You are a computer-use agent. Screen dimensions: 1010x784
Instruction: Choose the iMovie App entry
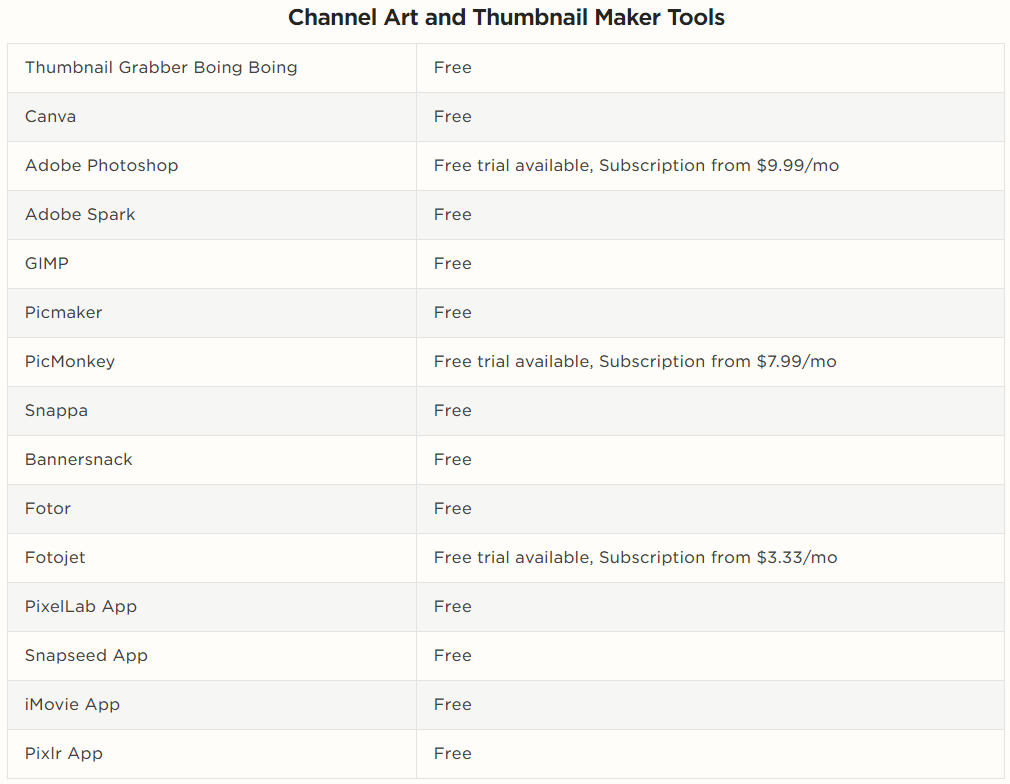point(73,704)
